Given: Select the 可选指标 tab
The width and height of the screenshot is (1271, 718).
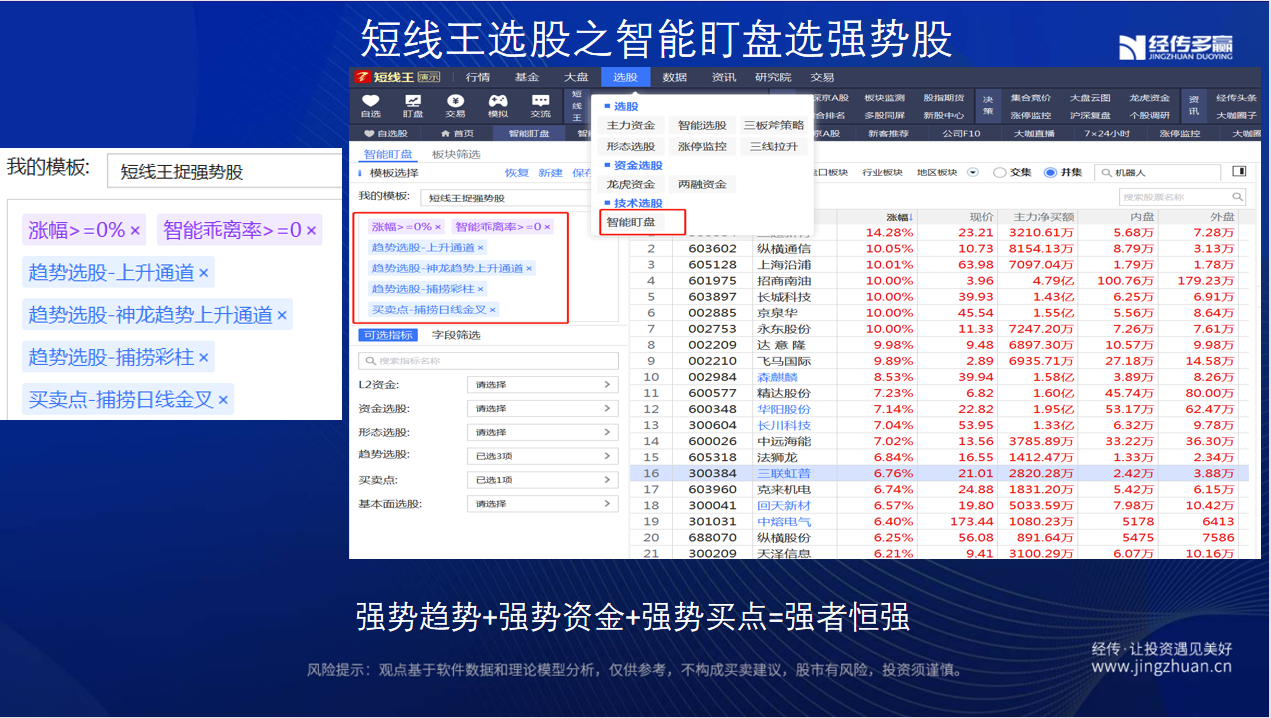Looking at the screenshot, I should 388,335.
